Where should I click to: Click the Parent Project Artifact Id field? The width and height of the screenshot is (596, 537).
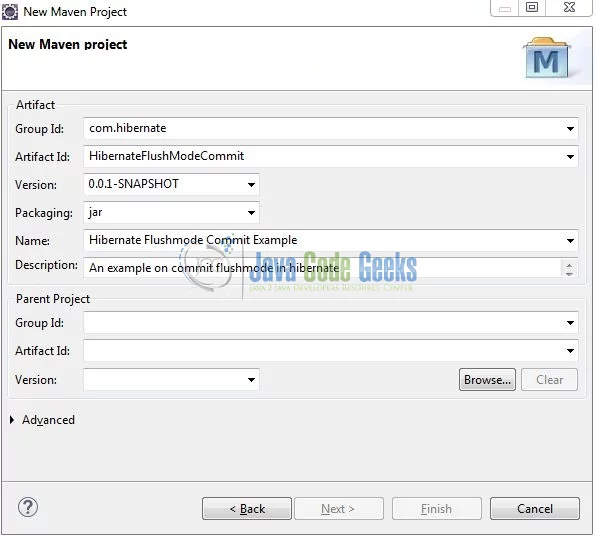click(331, 351)
